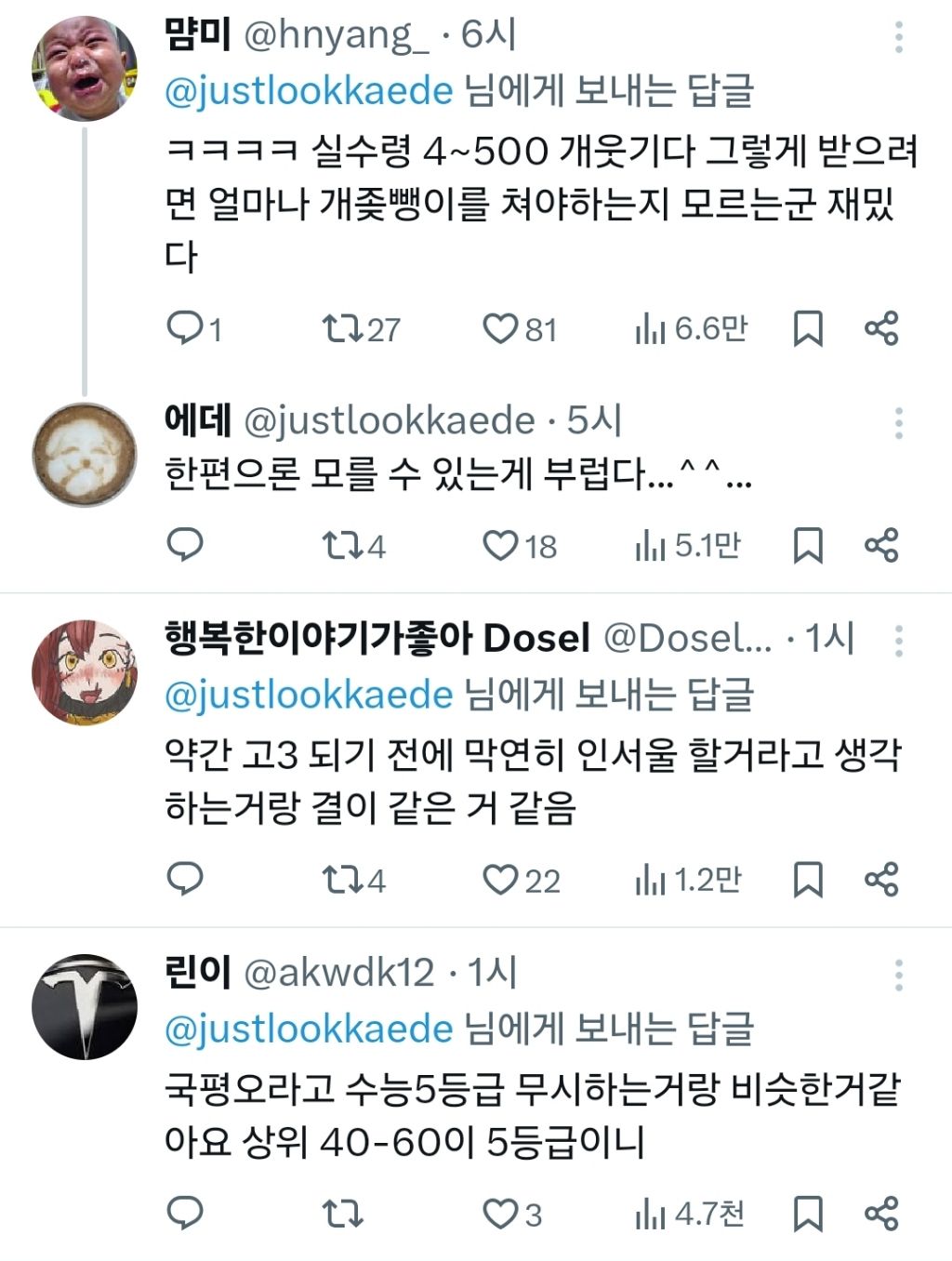This screenshot has height=1261, width=952.
Task: Open more options for 에데's tweet
Action: coord(898,423)
